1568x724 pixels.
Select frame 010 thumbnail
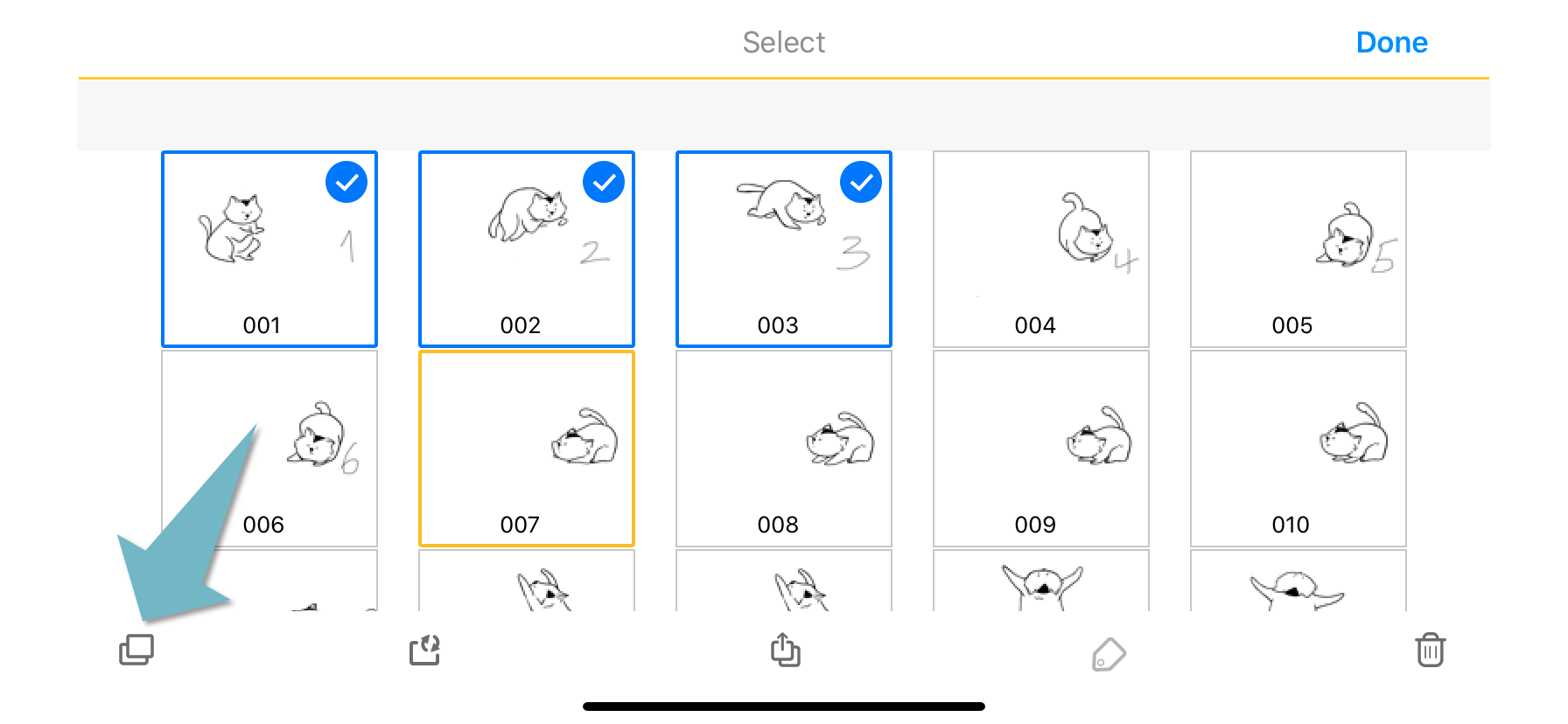point(1298,449)
